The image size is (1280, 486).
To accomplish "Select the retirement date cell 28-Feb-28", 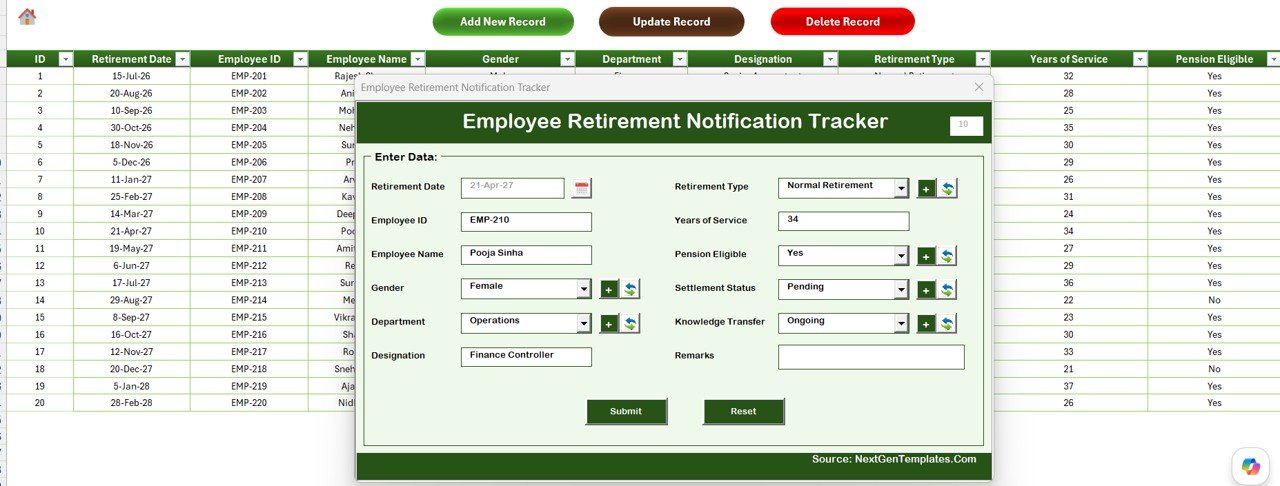I will [x=131, y=403].
